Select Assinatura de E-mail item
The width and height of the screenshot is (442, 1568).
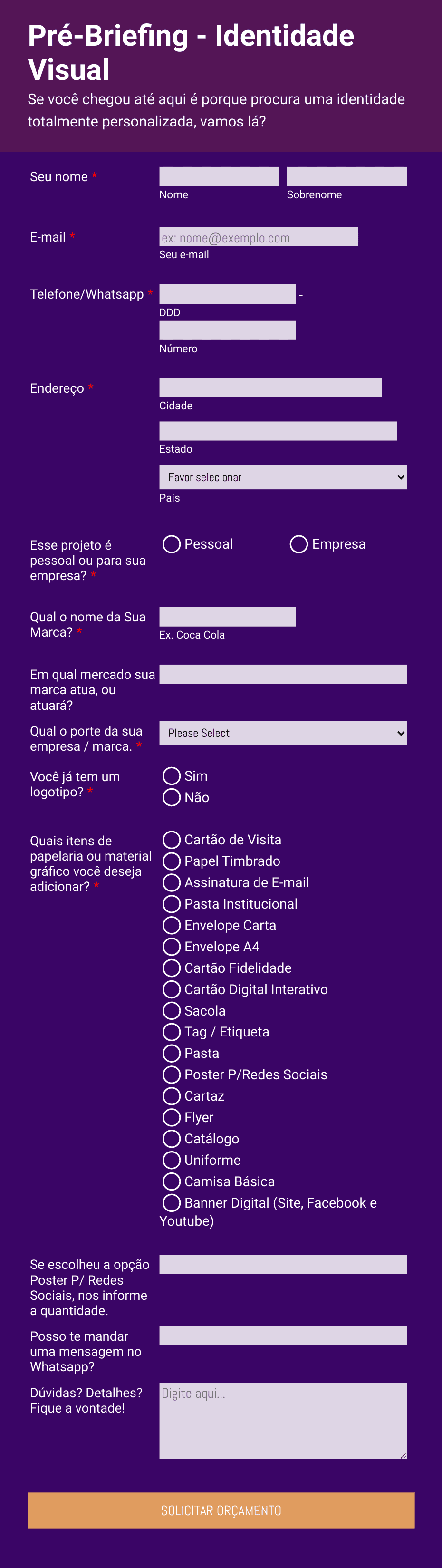tap(171, 882)
